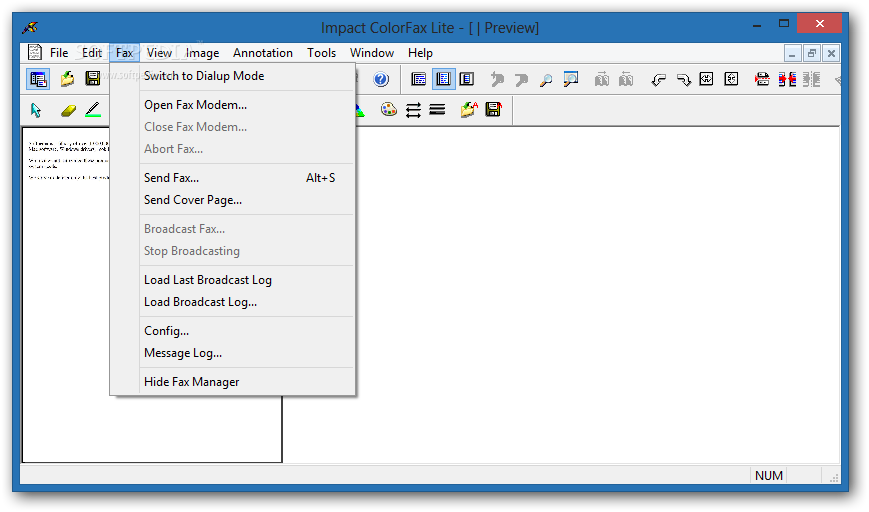
Task: Open the Tools menu
Action: point(321,53)
